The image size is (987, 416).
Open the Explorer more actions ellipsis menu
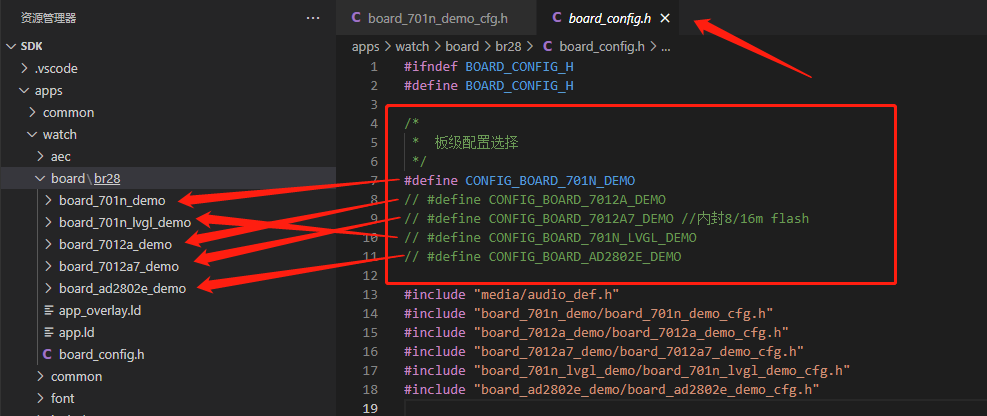pyautogui.click(x=313, y=18)
